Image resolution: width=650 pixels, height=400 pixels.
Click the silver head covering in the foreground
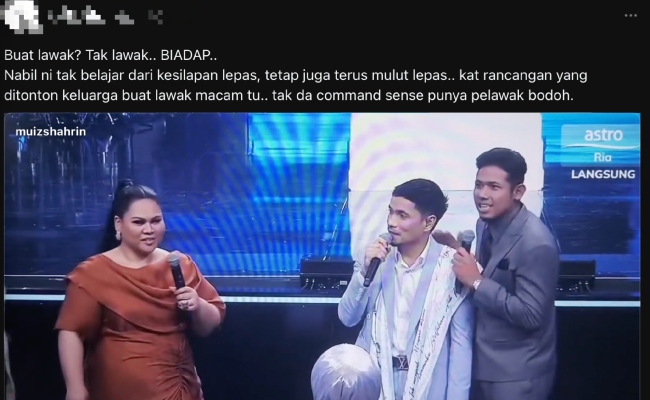point(345,372)
